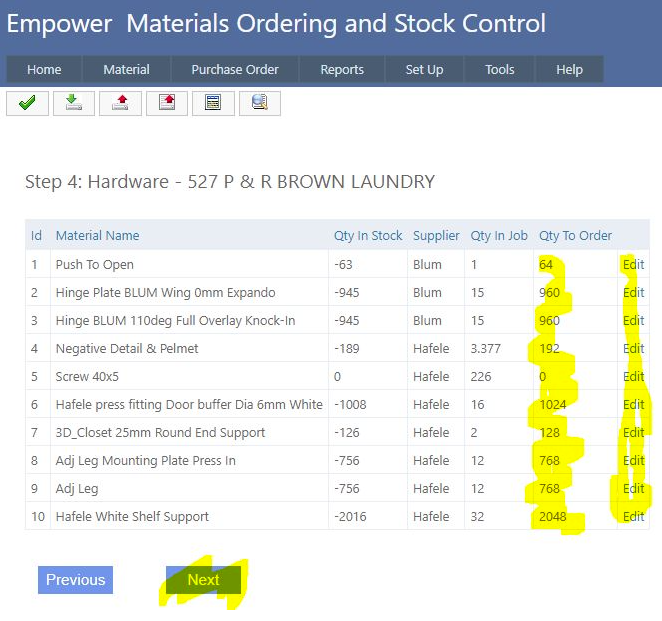The image size is (662, 621).
Task: Open the Home menu
Action: click(x=44, y=69)
